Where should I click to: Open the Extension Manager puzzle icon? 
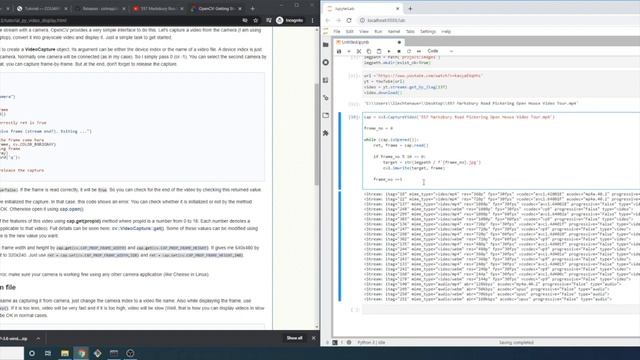pyautogui.click(x=326, y=133)
